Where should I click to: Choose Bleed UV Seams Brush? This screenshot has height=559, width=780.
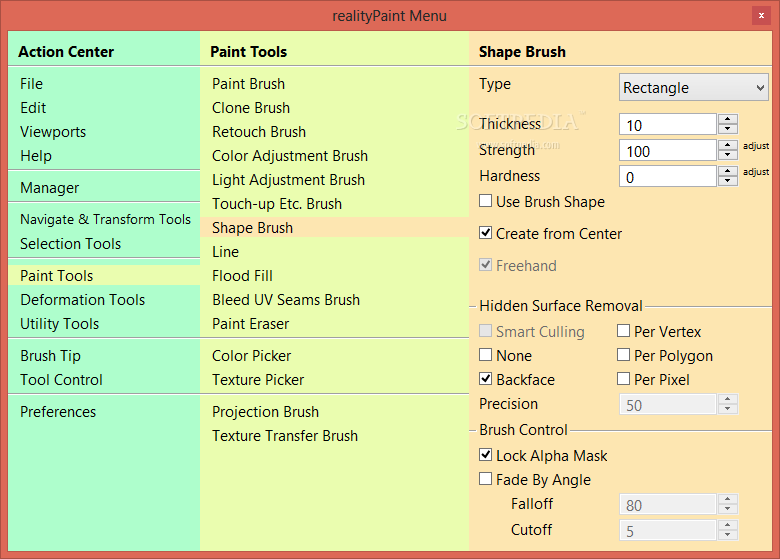(x=286, y=300)
